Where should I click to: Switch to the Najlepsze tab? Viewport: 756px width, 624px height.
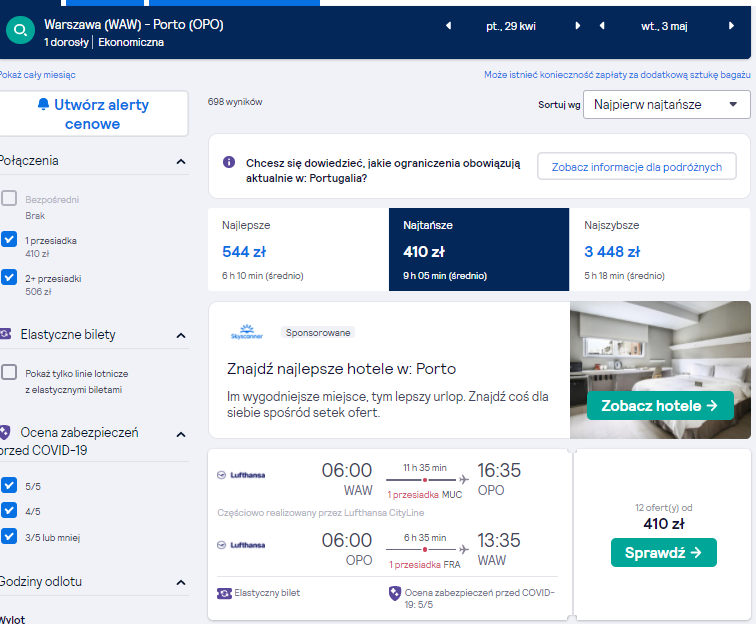[298, 249]
